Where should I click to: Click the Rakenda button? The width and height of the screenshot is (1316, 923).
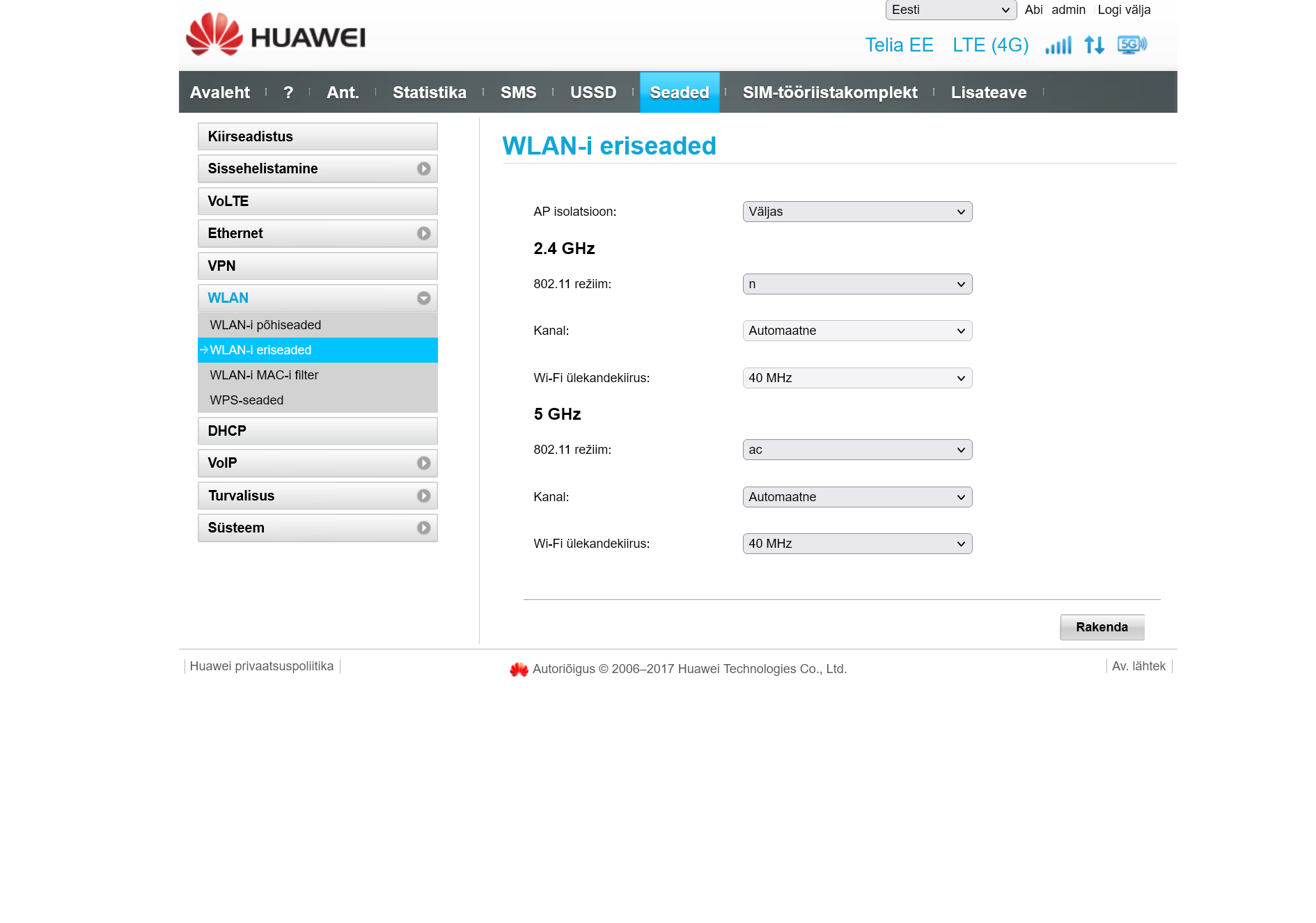1102,627
